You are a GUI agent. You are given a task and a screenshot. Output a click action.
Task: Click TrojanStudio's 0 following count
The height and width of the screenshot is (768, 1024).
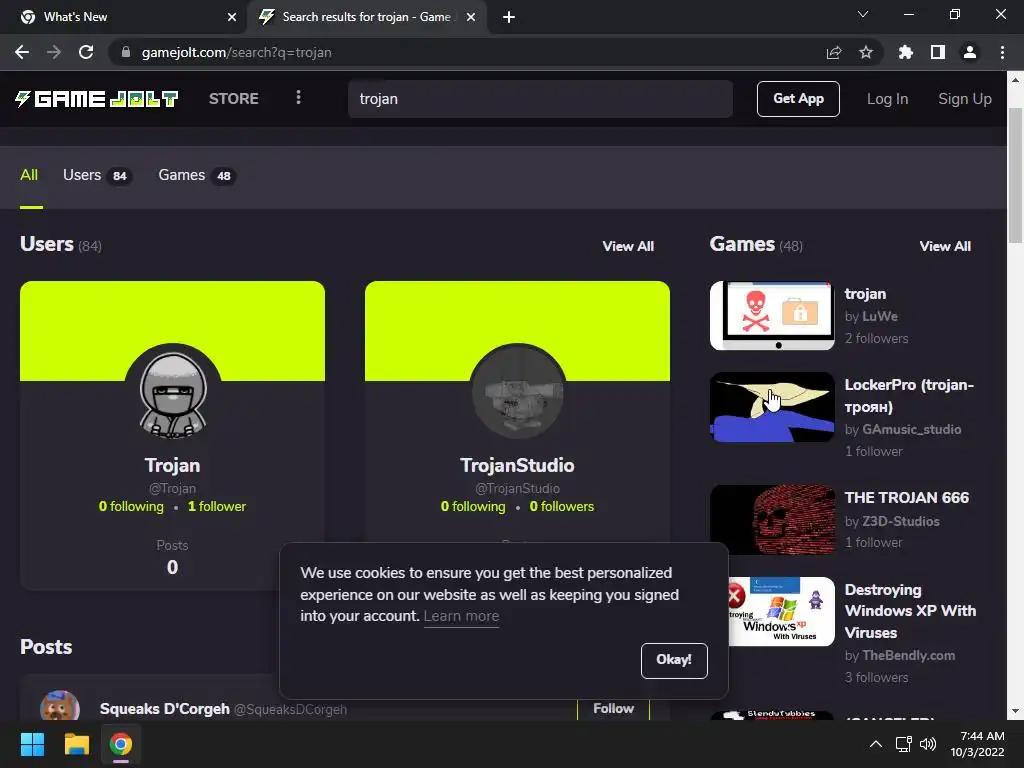pyautogui.click(x=473, y=506)
